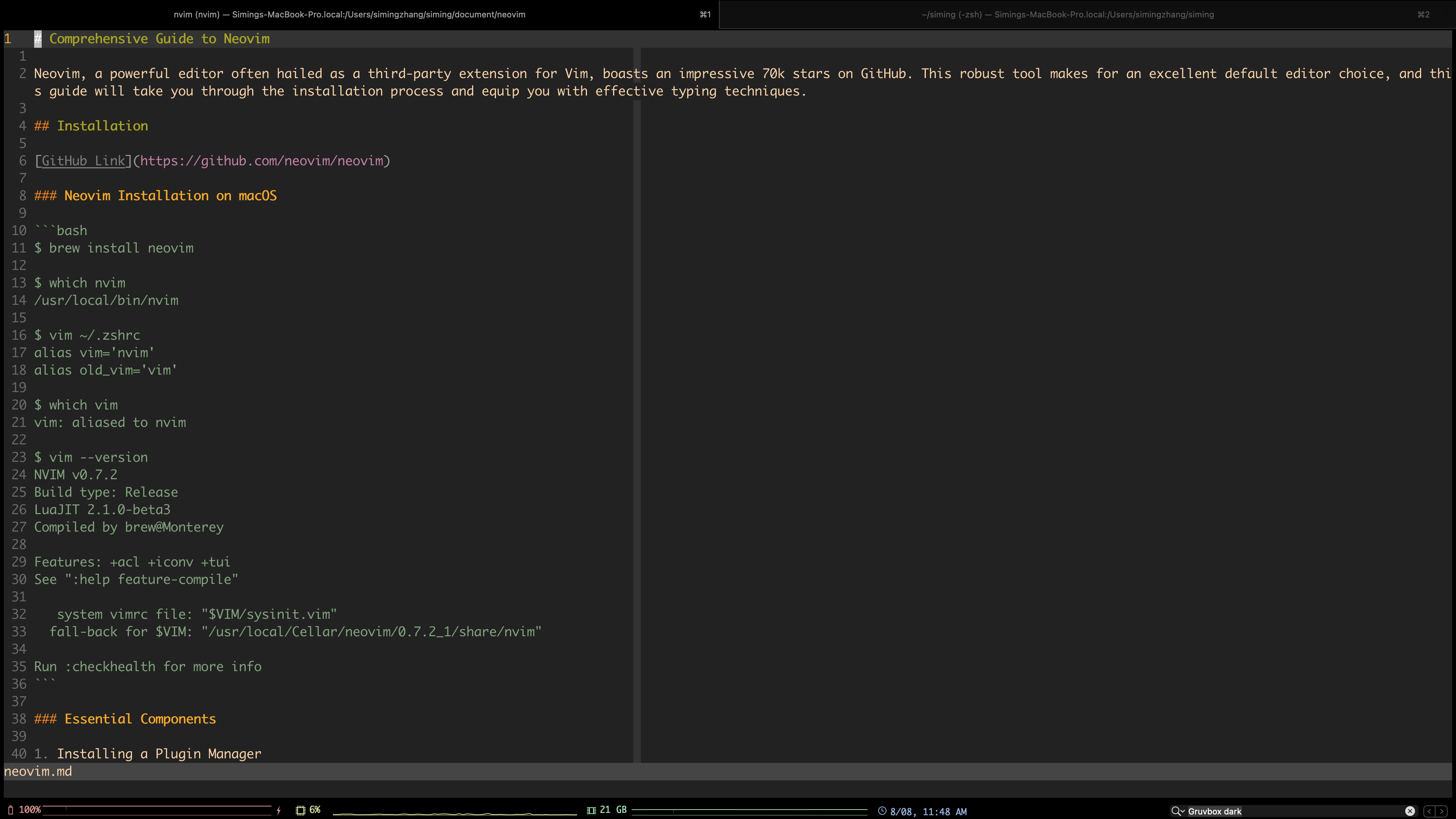The image size is (1456, 819).
Task: Click the memory icon beside 21 GB
Action: tap(591, 811)
